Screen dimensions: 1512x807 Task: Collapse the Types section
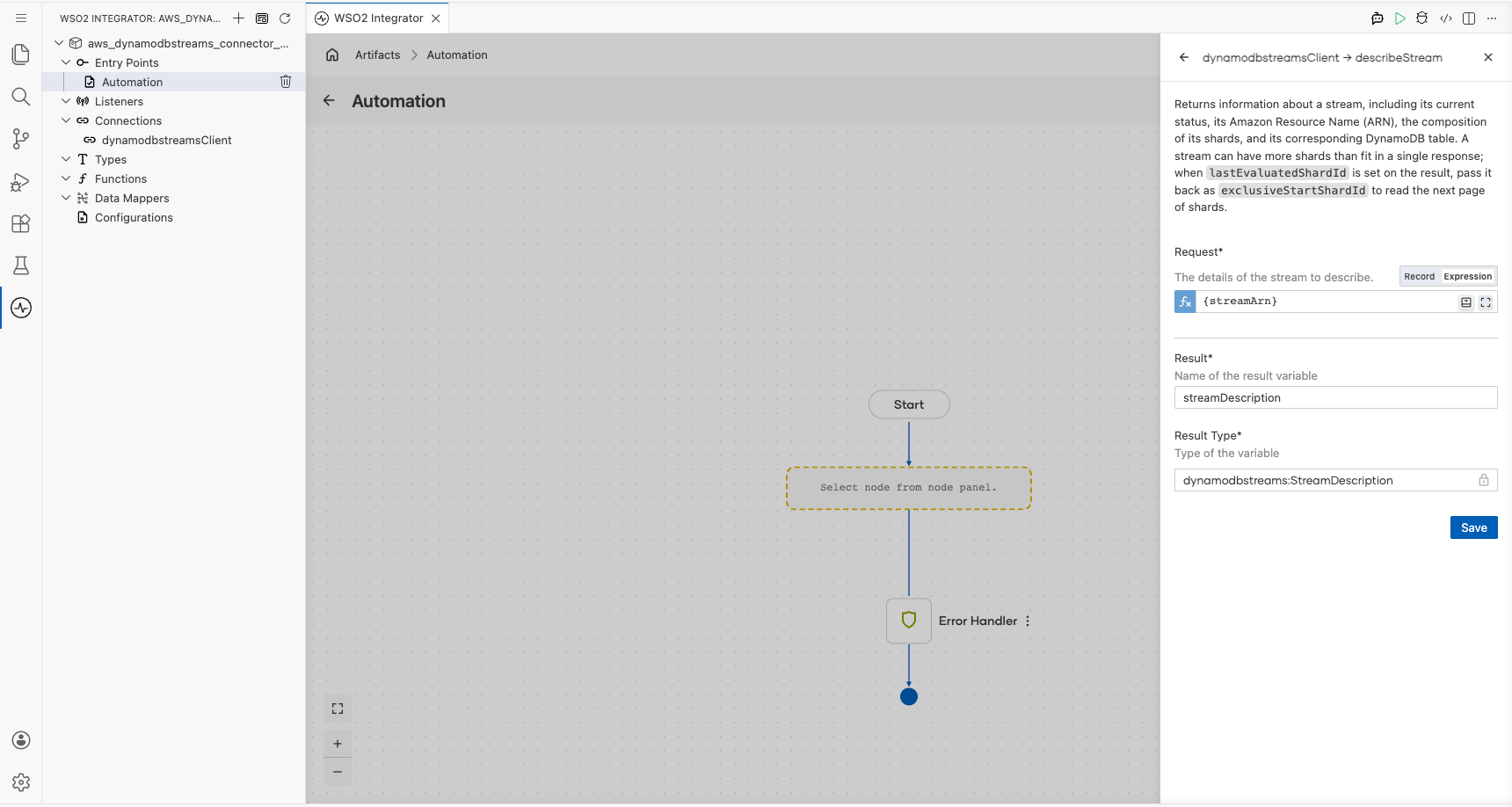tap(66, 159)
